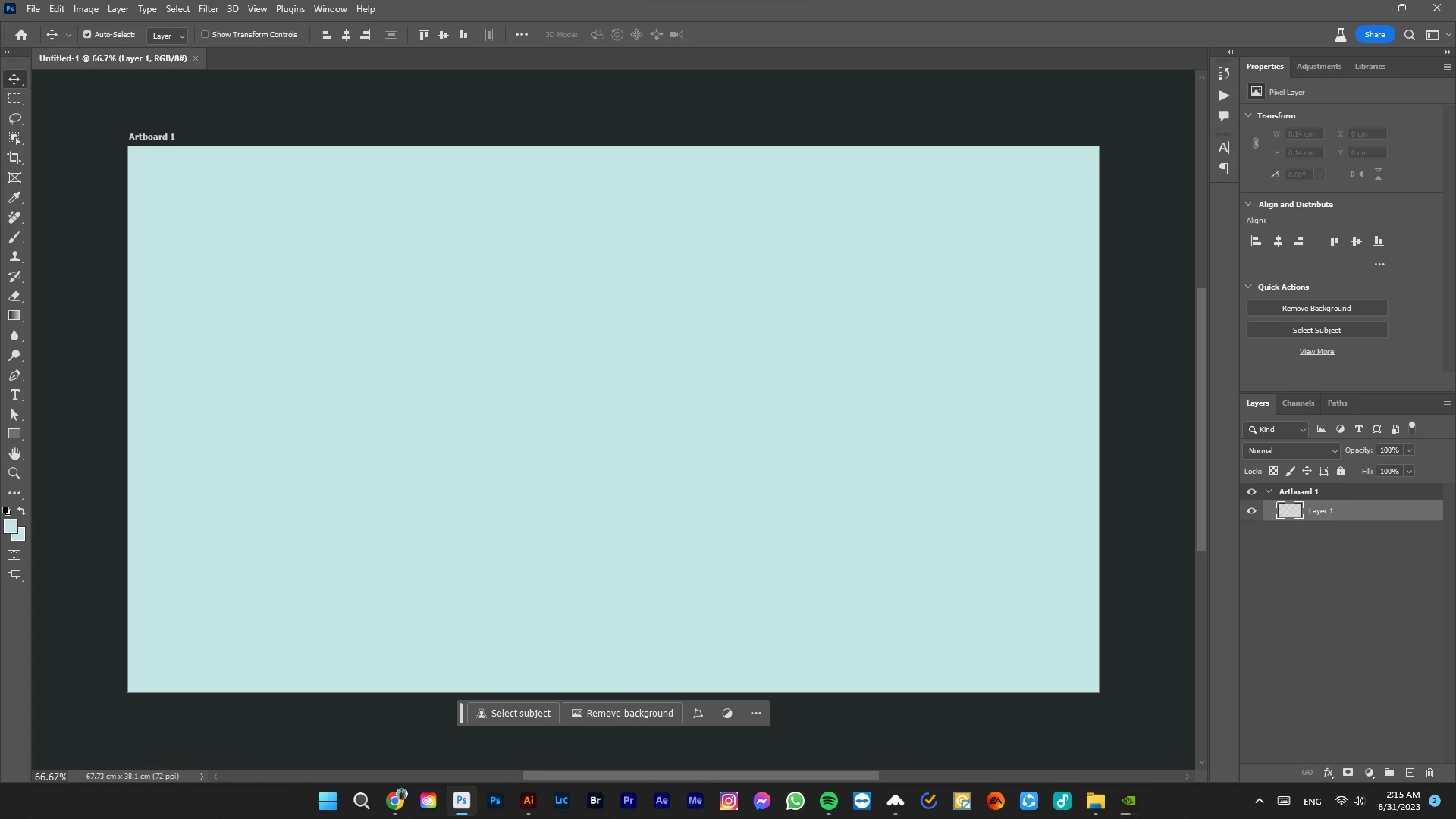Enable Show Transform Controls checkbox

(205, 35)
